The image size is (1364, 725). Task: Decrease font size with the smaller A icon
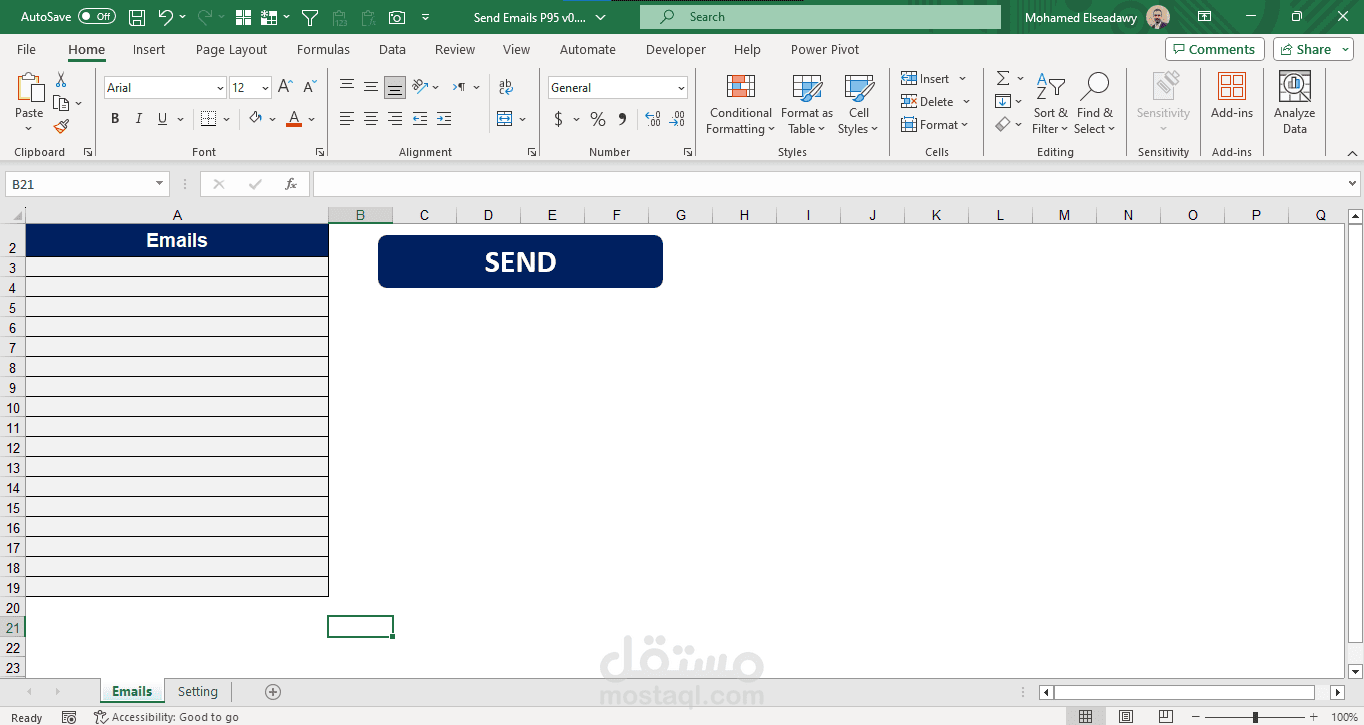coord(309,88)
